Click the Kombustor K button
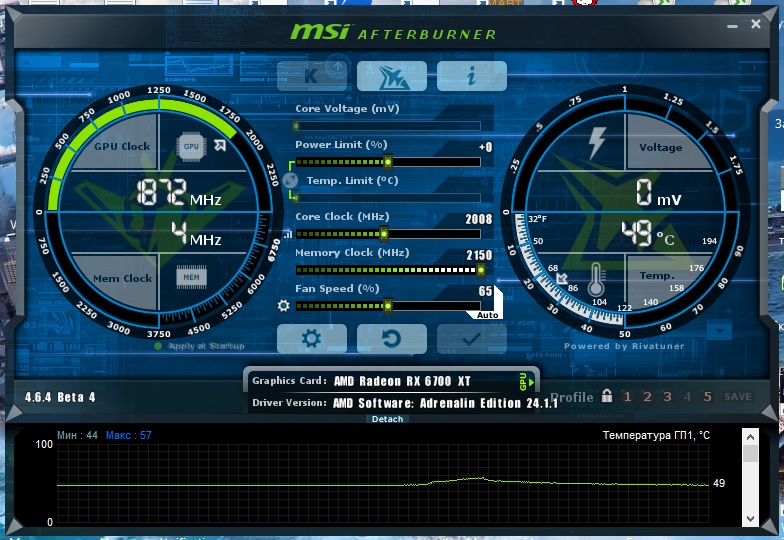The image size is (784, 540). coord(312,76)
